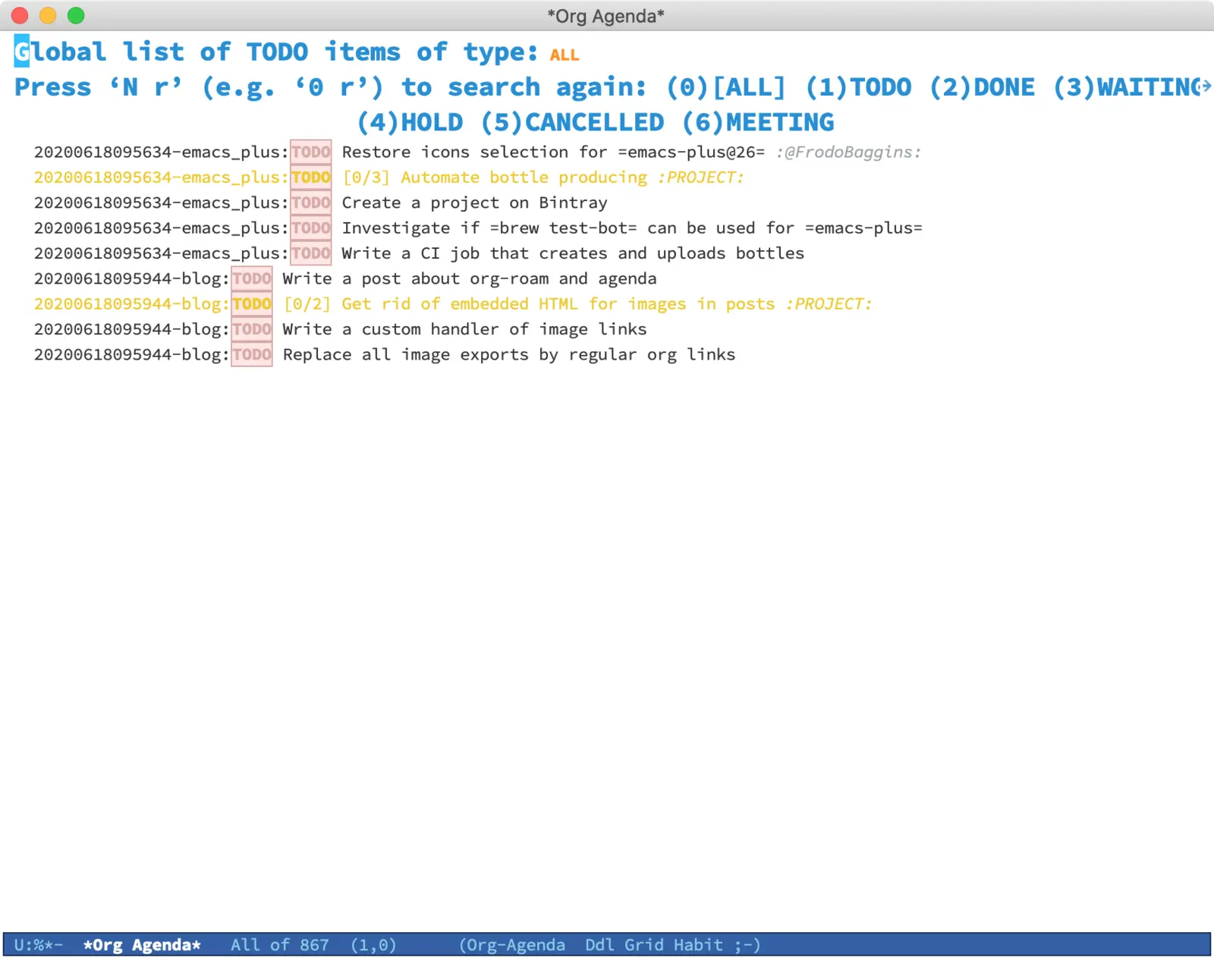The height and width of the screenshot is (980, 1214).
Task: Click Org-Agenda major mode in mode line
Action: 512,945
